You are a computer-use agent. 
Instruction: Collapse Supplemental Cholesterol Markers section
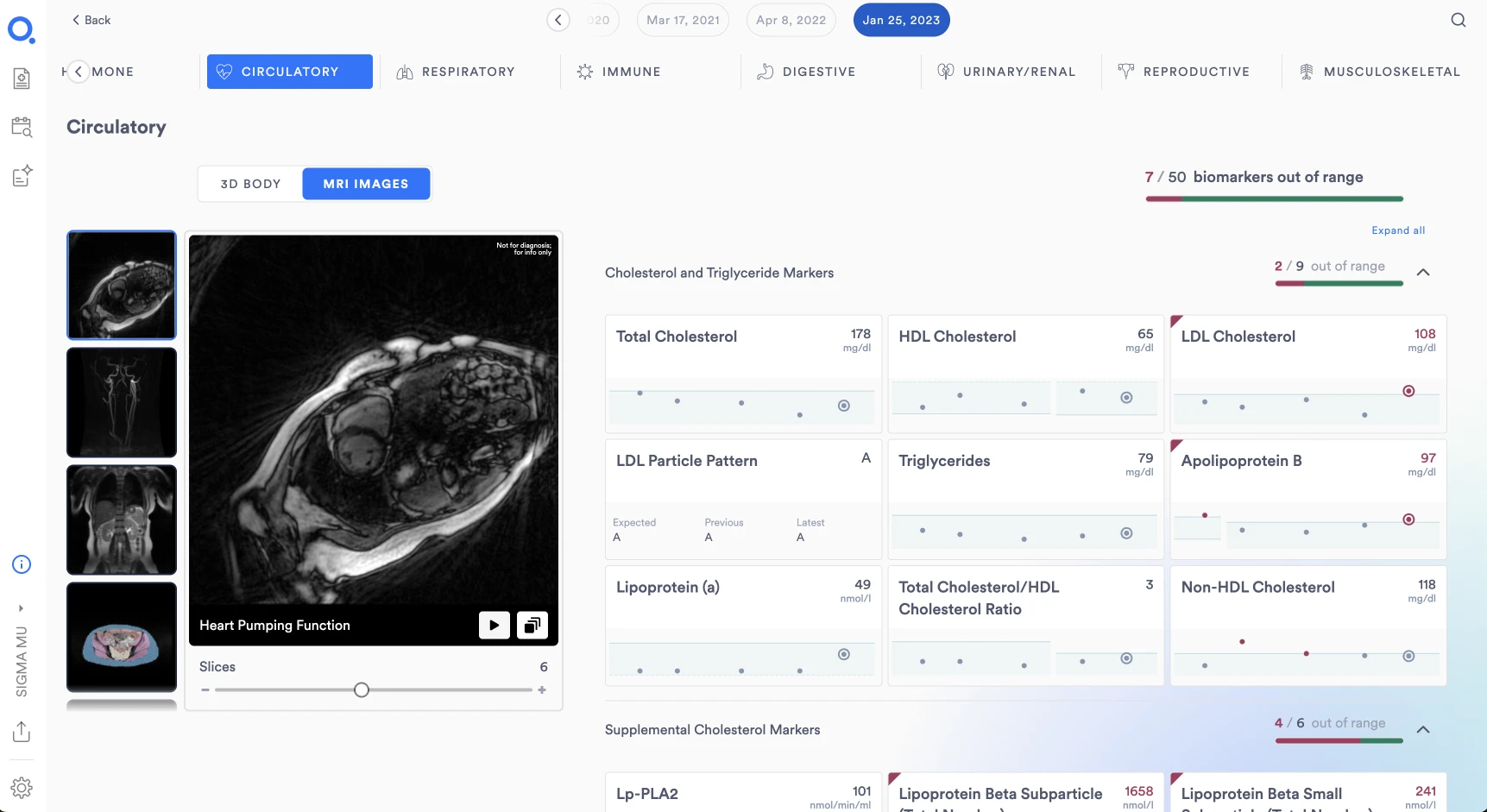(1423, 730)
